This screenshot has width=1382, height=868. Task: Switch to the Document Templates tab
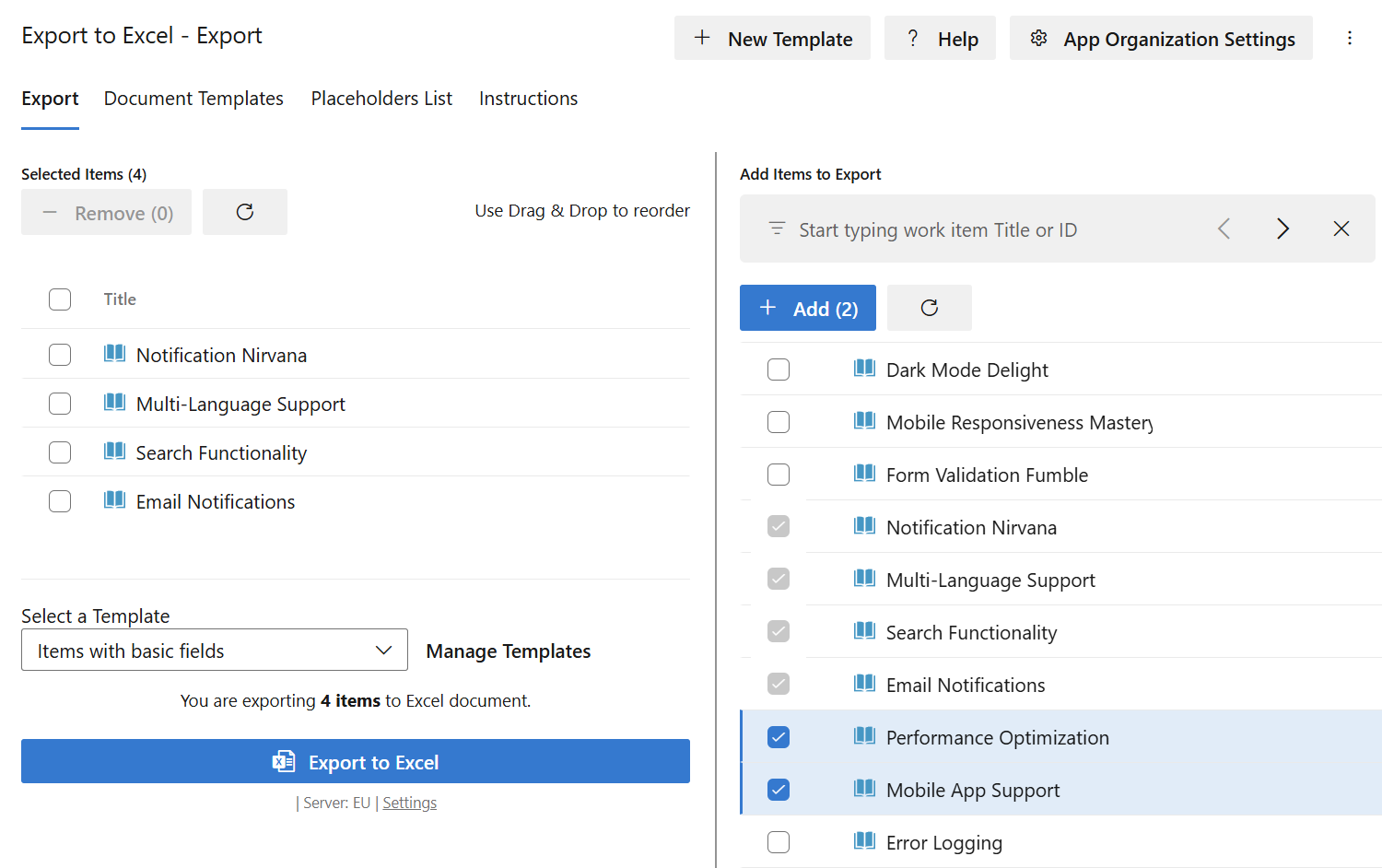point(193,98)
